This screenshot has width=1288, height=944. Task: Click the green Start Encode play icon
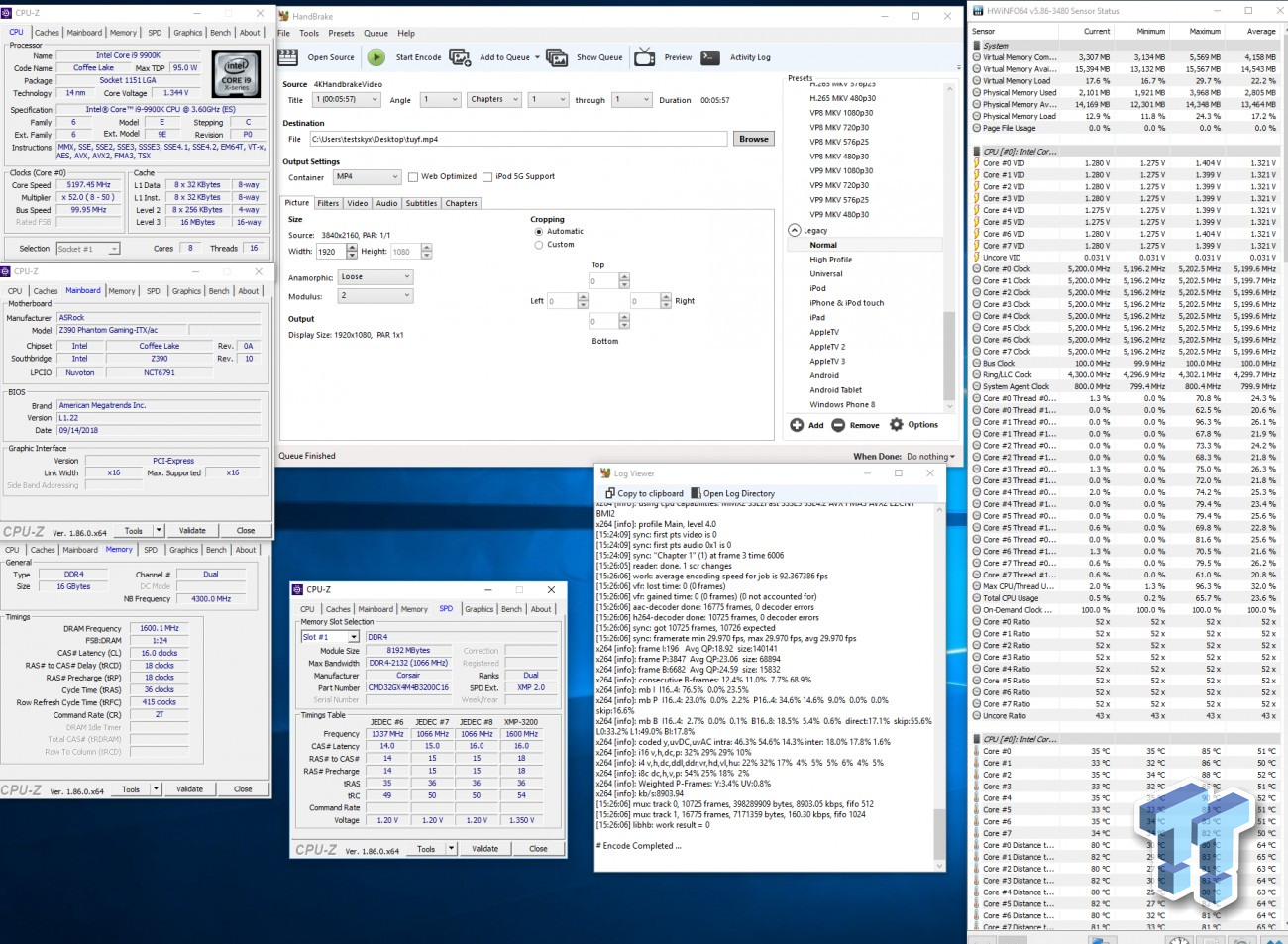(x=376, y=57)
